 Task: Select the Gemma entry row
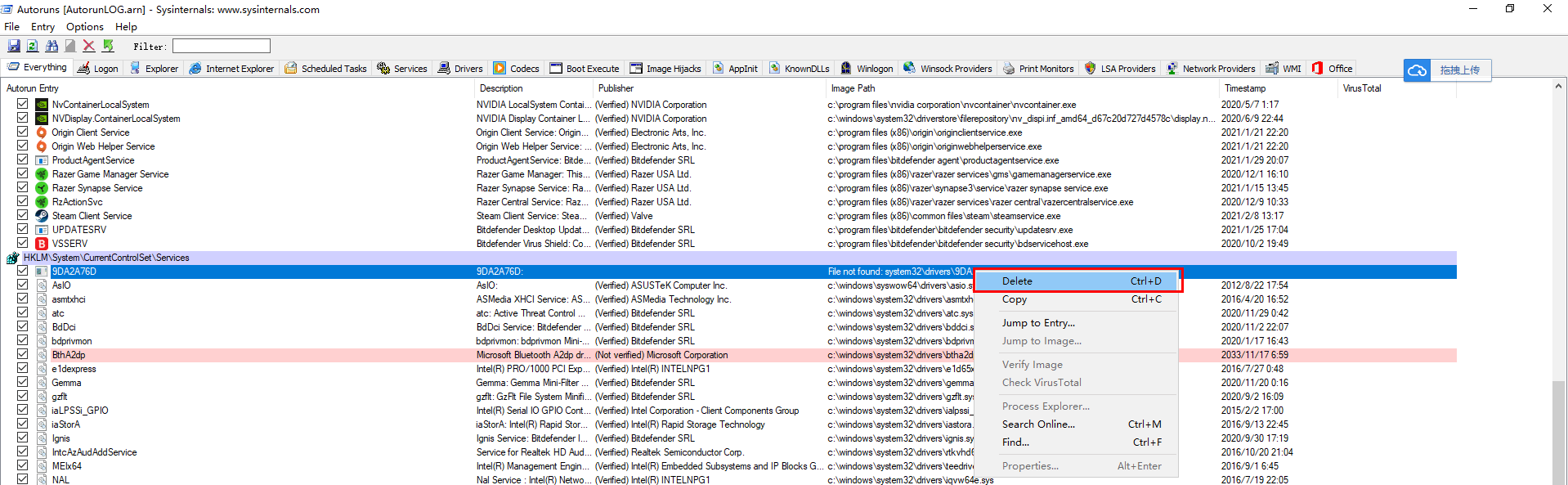pyautogui.click(x=730, y=383)
